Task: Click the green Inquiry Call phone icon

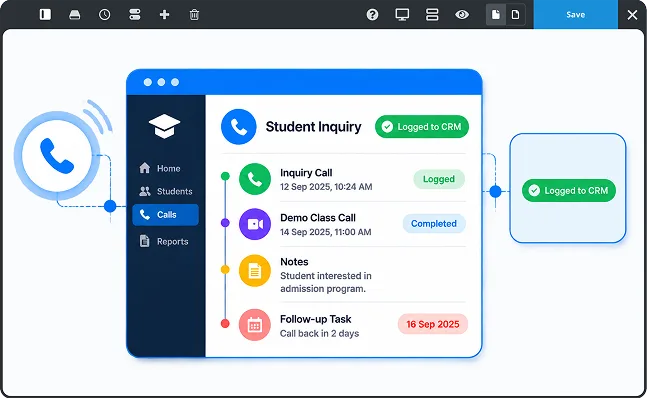Action: point(255,179)
